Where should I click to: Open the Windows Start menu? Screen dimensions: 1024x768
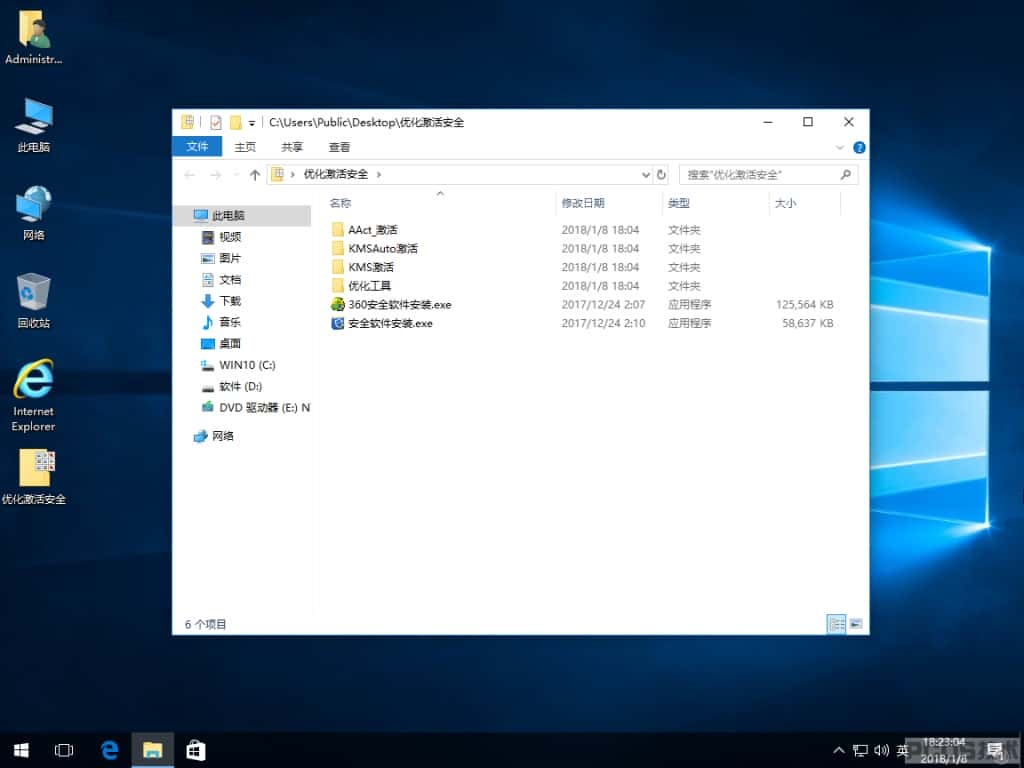21,750
